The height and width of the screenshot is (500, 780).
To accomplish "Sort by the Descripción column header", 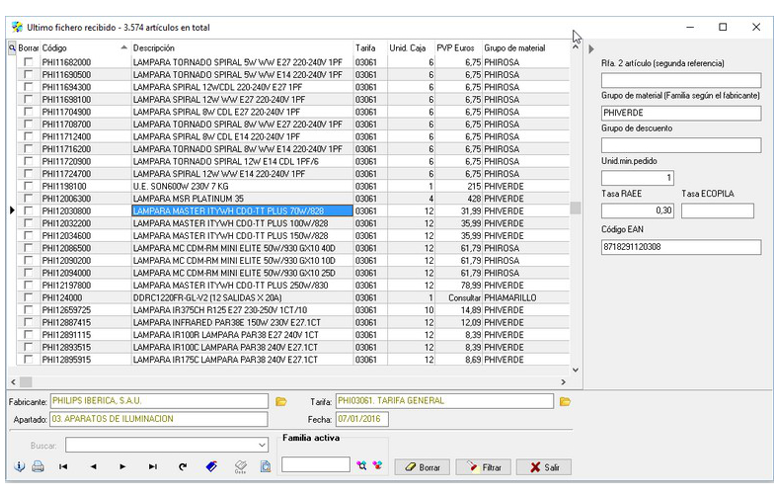I will click(x=242, y=48).
